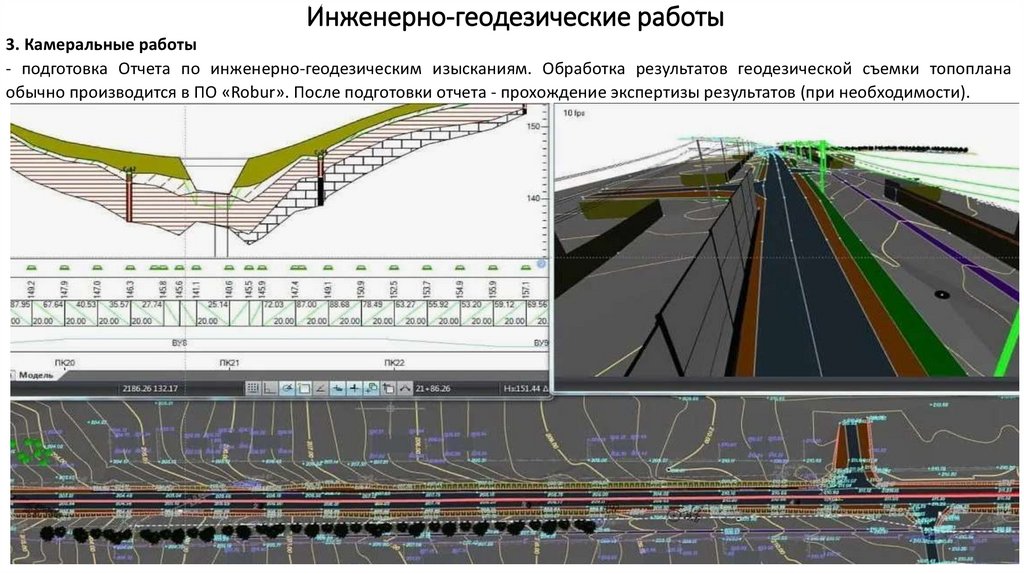Click the 150 elevation axis label
Image resolution: width=1024 pixels, height=574 pixels.
[533, 126]
